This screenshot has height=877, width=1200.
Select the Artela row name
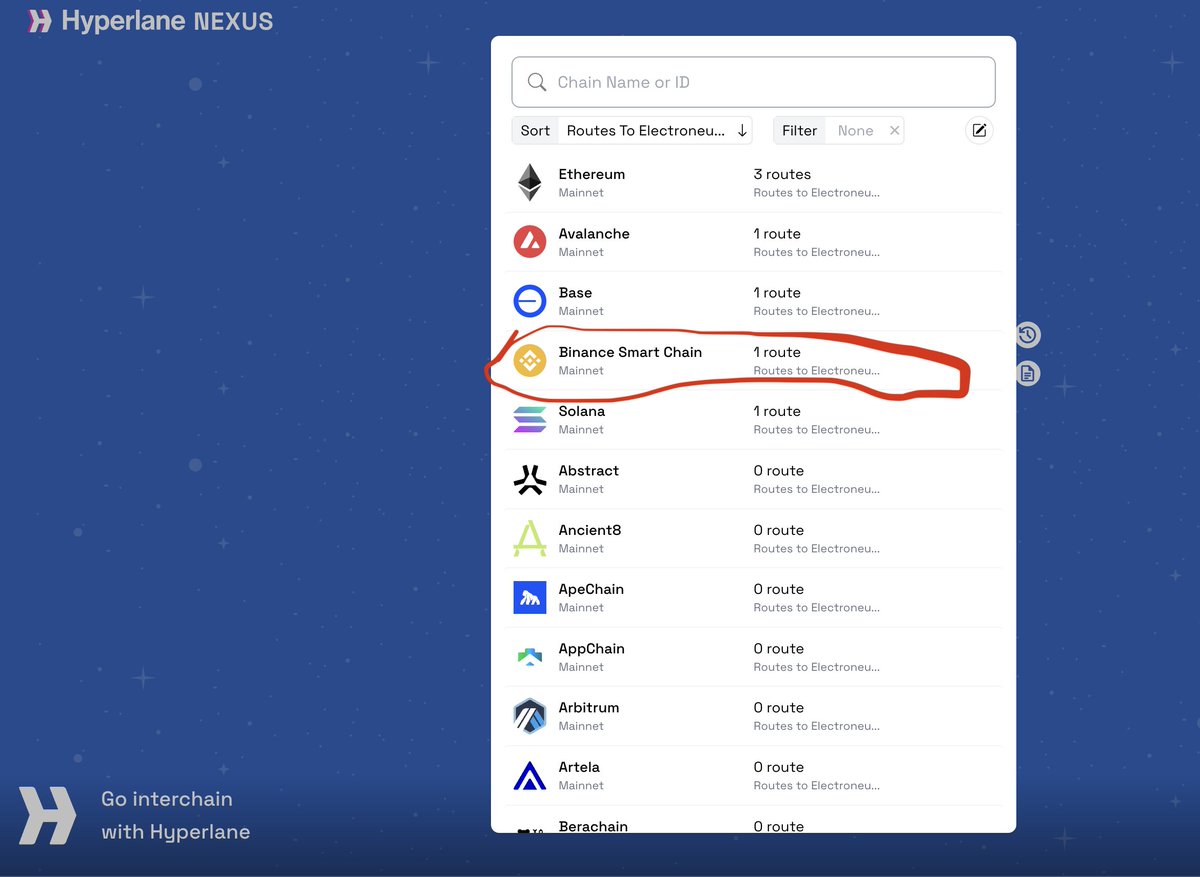tap(579, 767)
